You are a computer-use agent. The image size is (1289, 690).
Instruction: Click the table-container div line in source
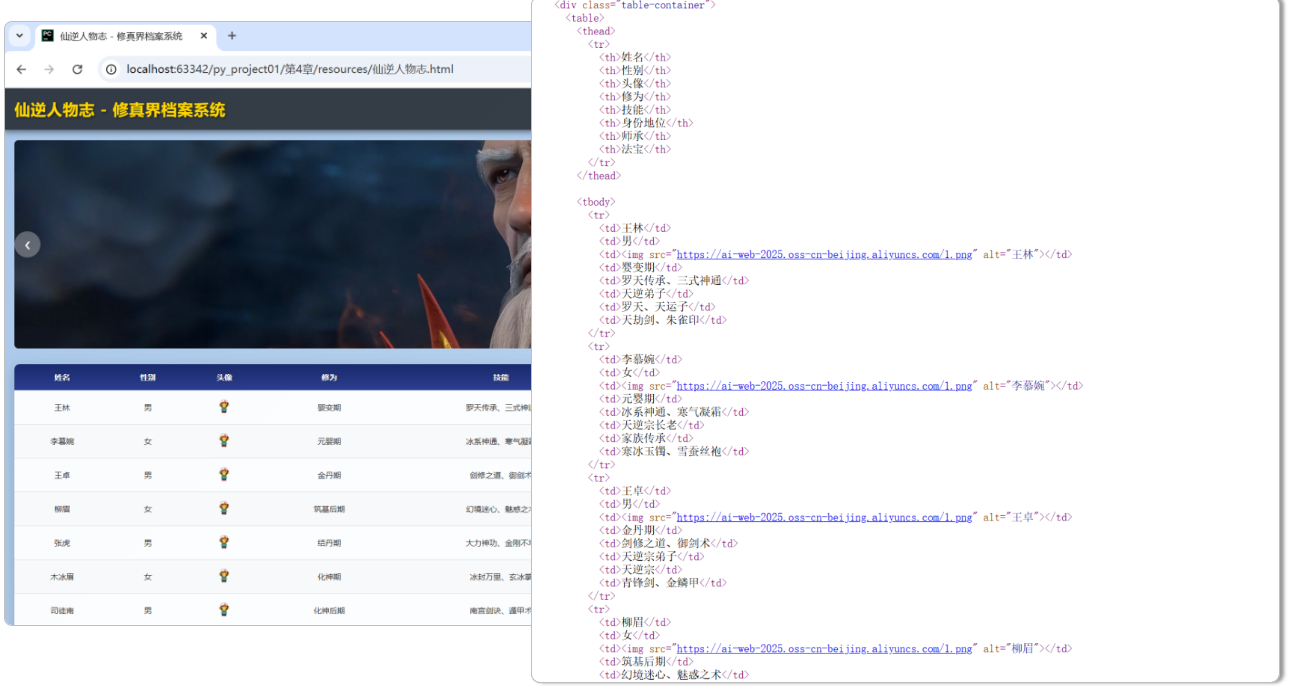click(x=635, y=5)
